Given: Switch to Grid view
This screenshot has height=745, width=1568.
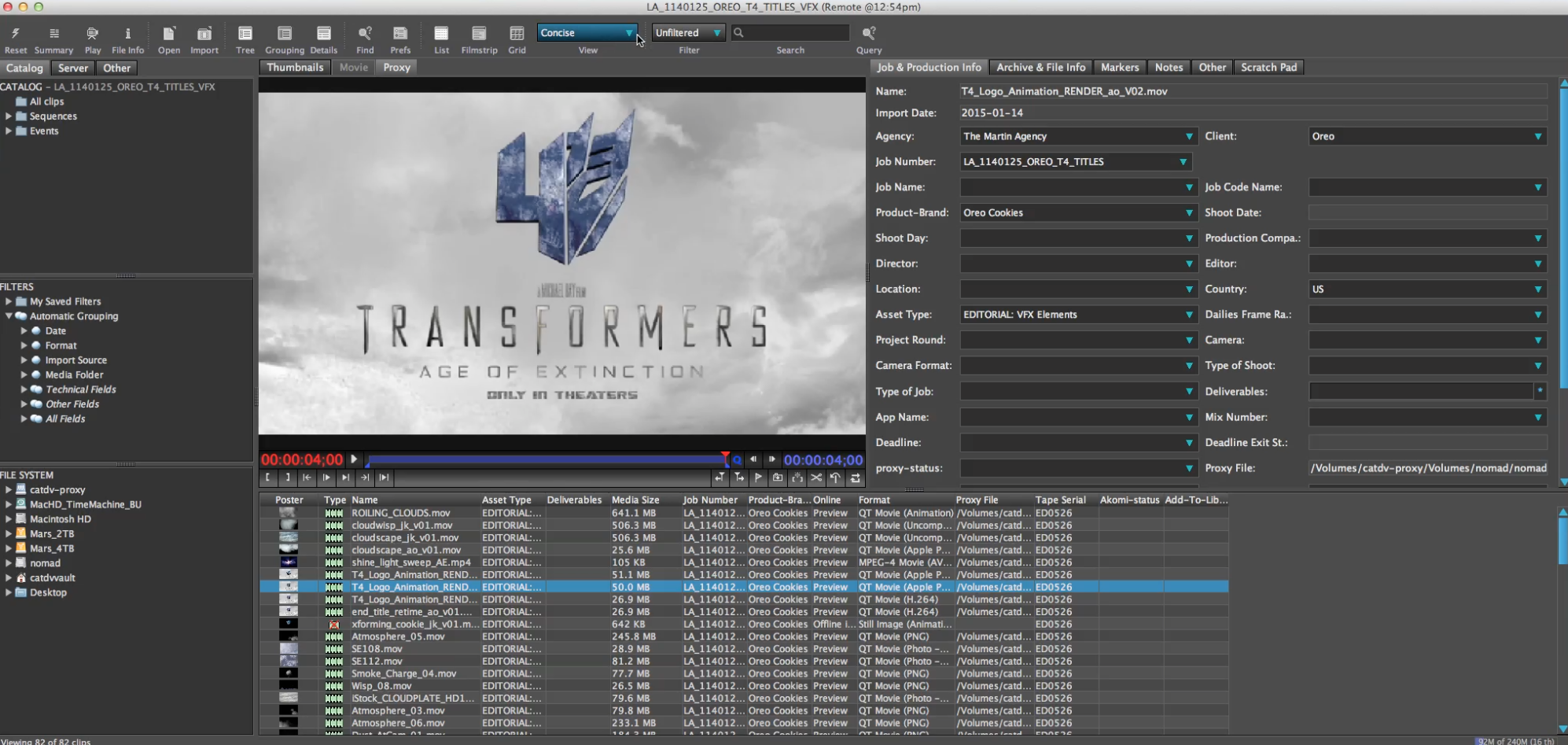Looking at the screenshot, I should click(517, 33).
